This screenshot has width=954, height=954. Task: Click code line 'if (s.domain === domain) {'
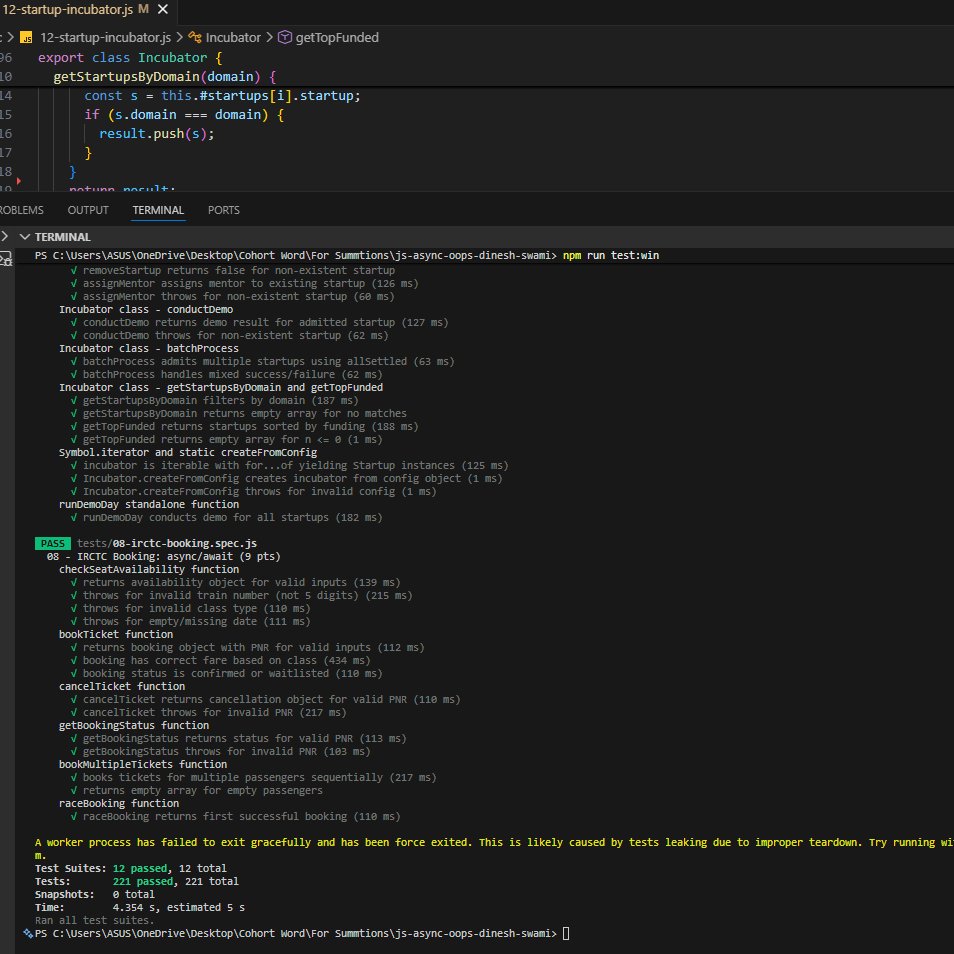184,114
